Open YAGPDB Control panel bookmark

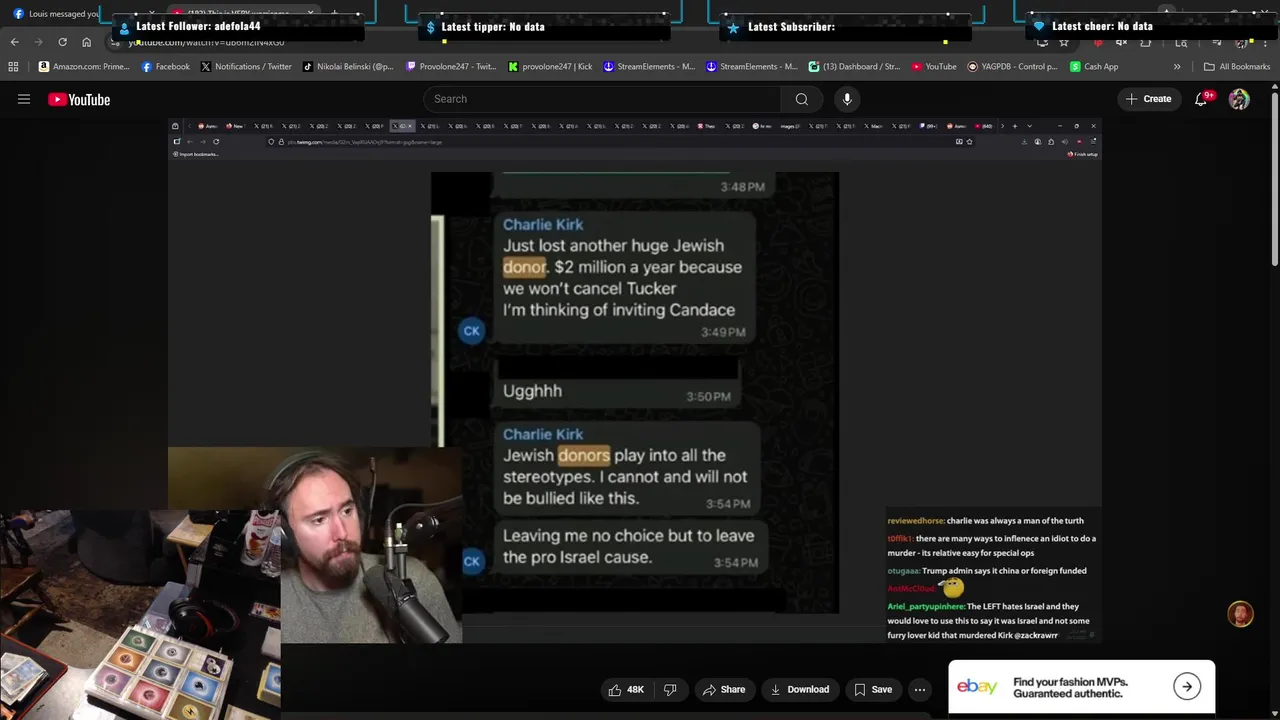1012,67
